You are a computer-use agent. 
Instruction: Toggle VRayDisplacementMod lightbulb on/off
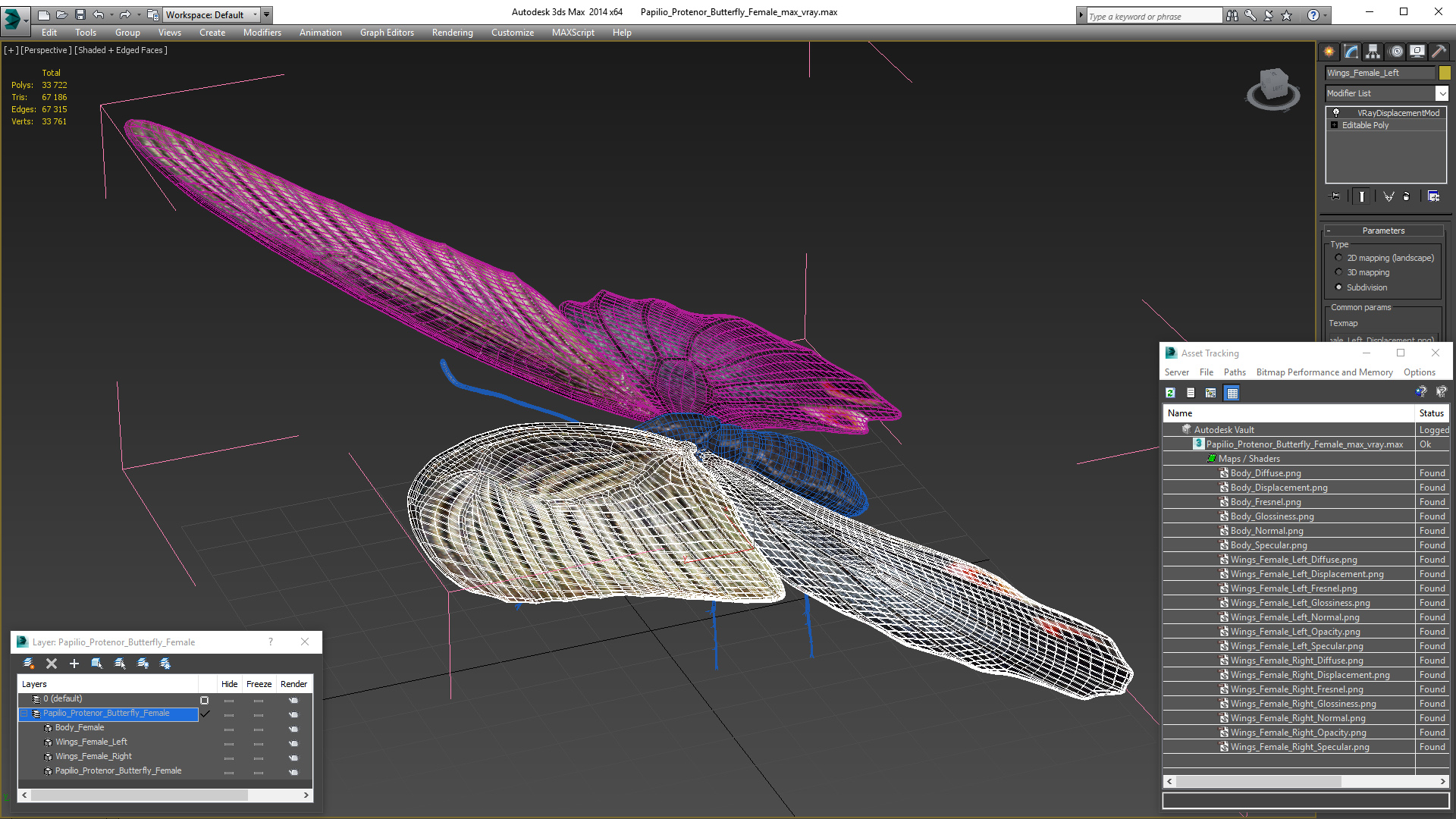point(1336,113)
